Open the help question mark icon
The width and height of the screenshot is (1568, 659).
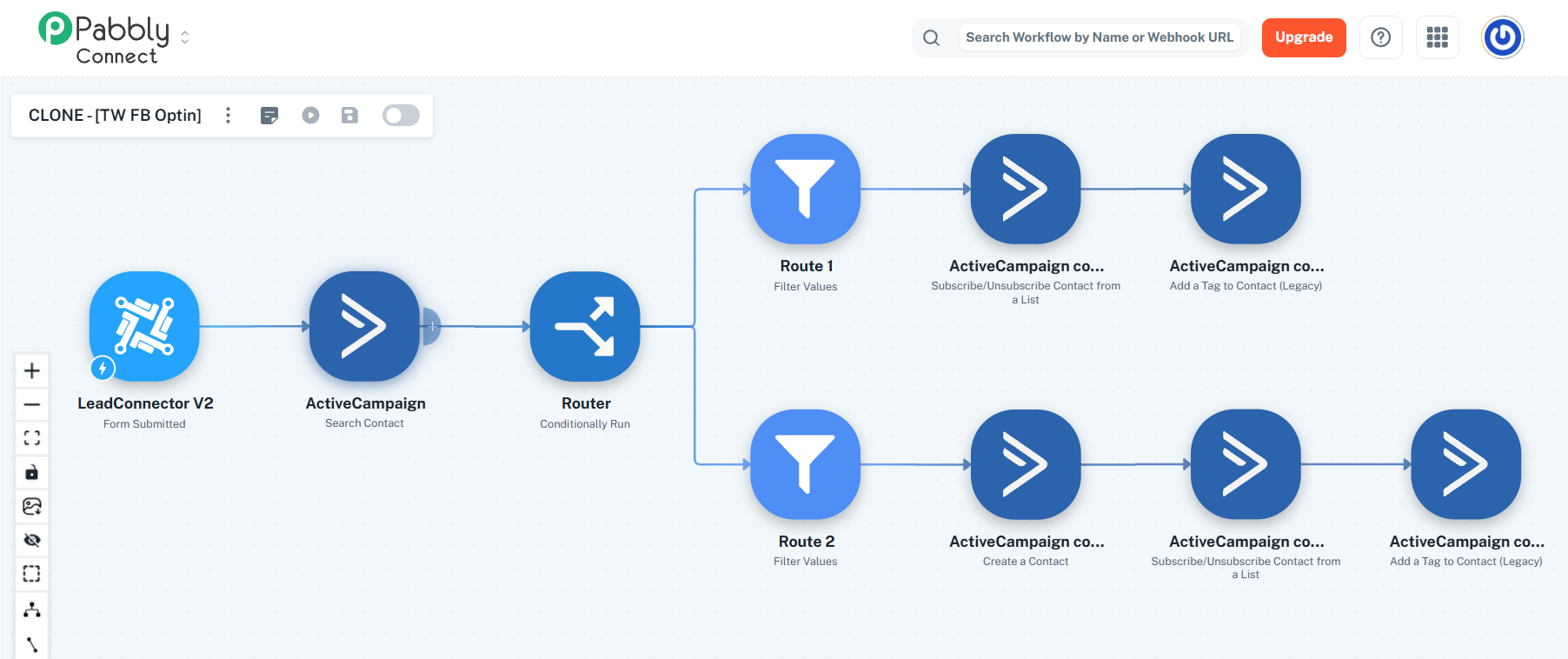[x=1380, y=37]
